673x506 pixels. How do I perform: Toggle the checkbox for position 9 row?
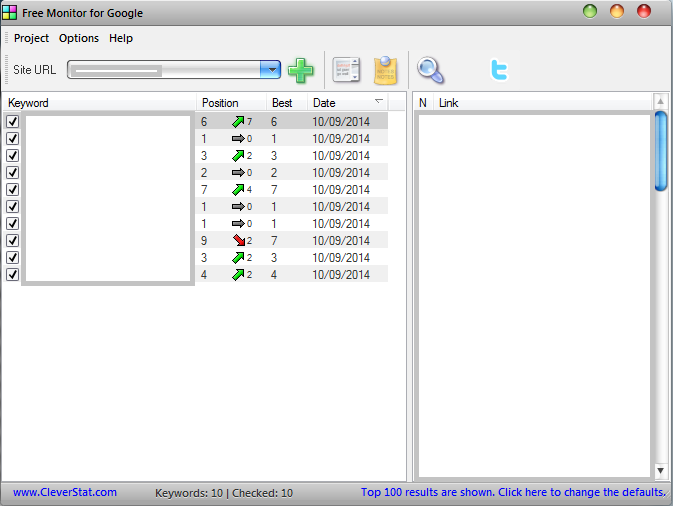[12, 240]
